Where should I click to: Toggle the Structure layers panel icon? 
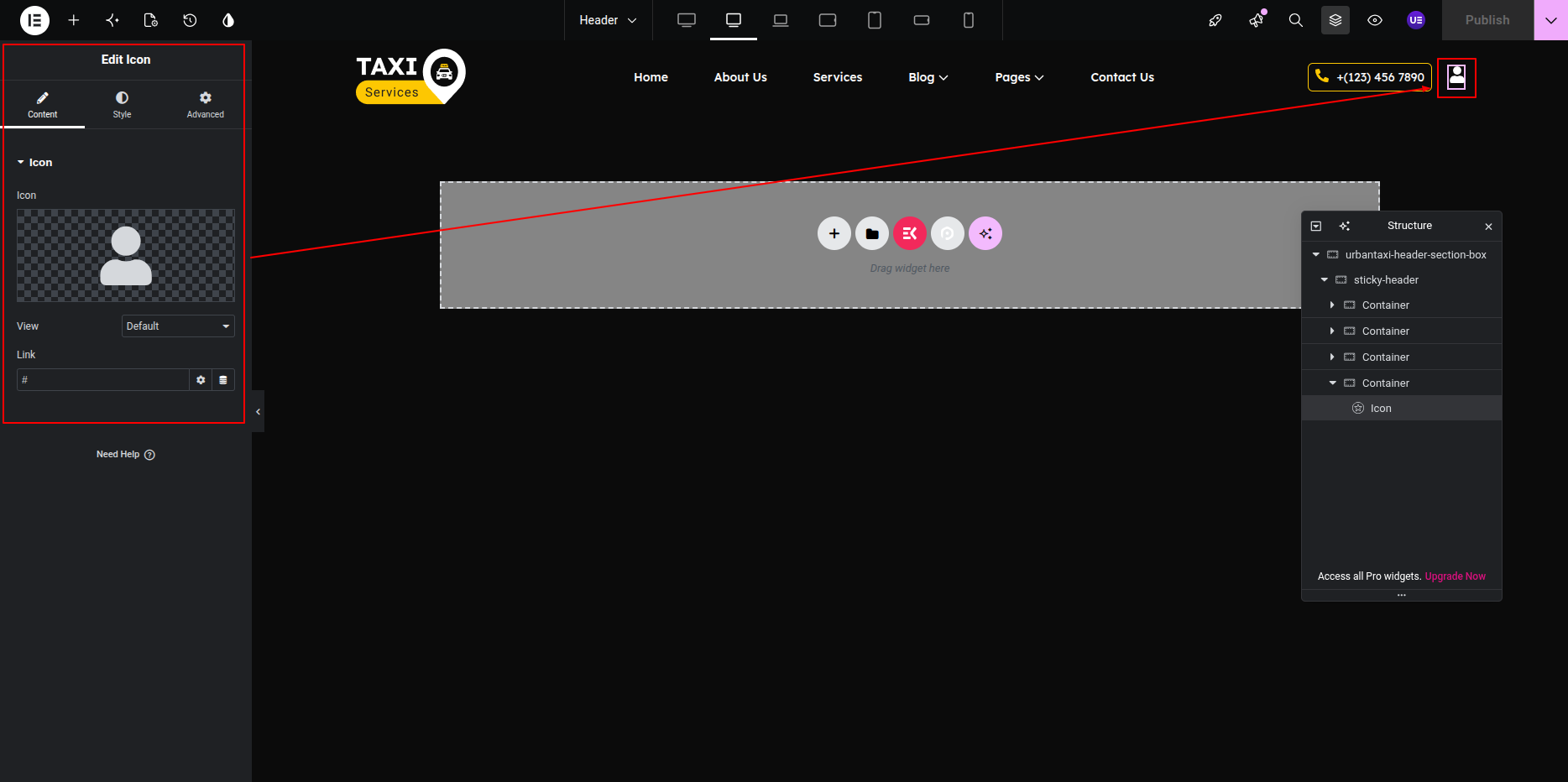coord(1335,20)
